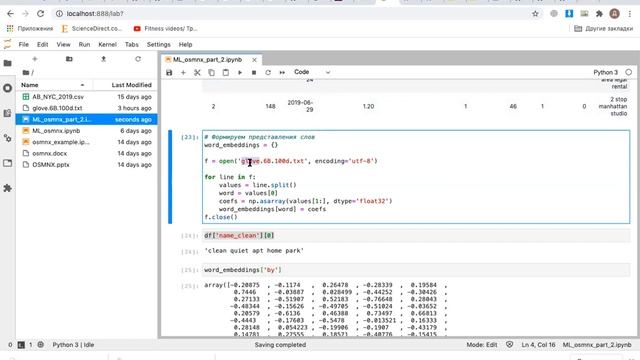Image resolution: width=640 pixels, height=360 pixels.
Task: Close the ML_osmnx_part_2.ipynb tab
Action: coord(254,60)
